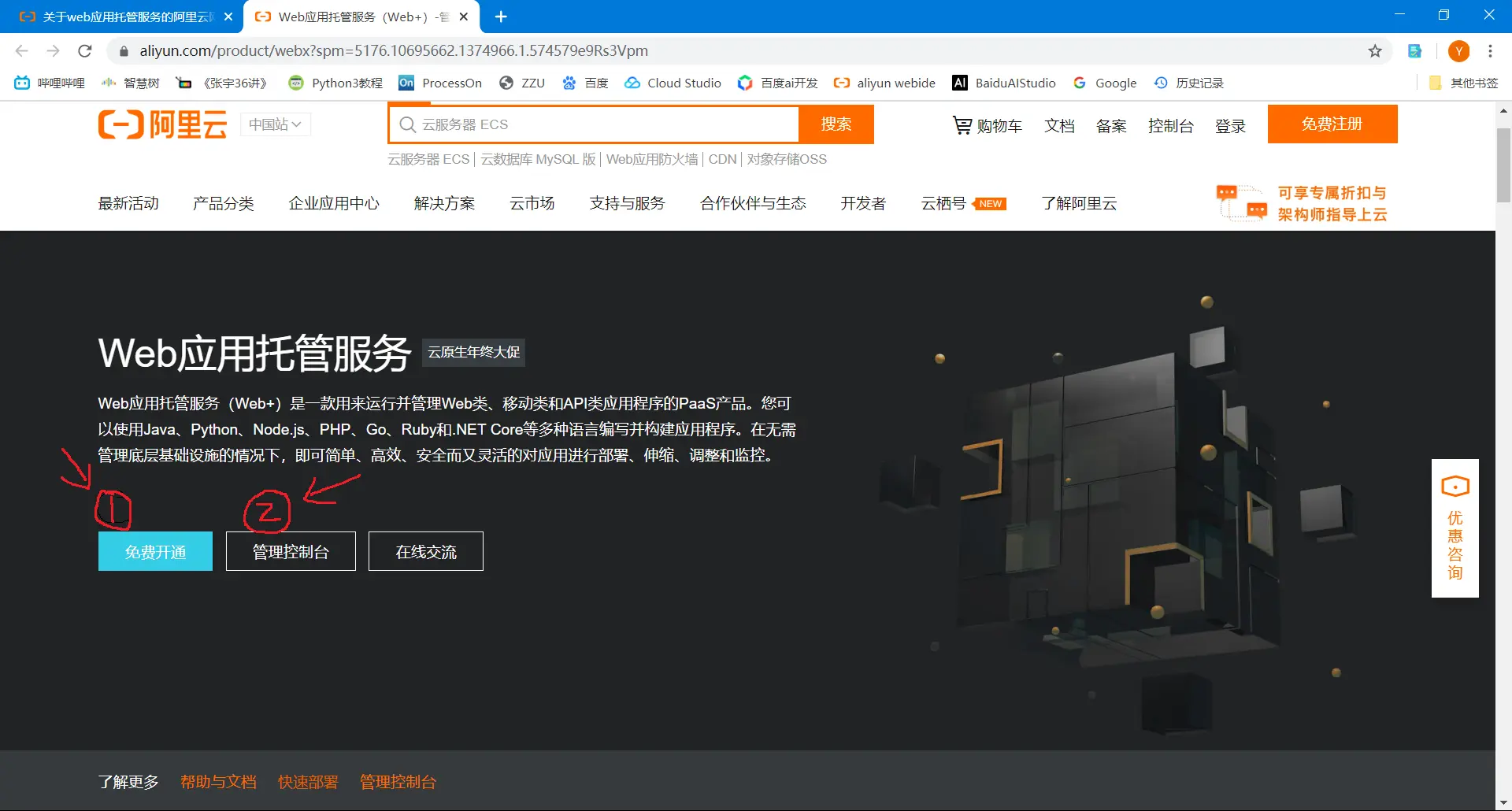Click the 免费开通 button
Screen dimensions: 1512x811
click(155, 551)
